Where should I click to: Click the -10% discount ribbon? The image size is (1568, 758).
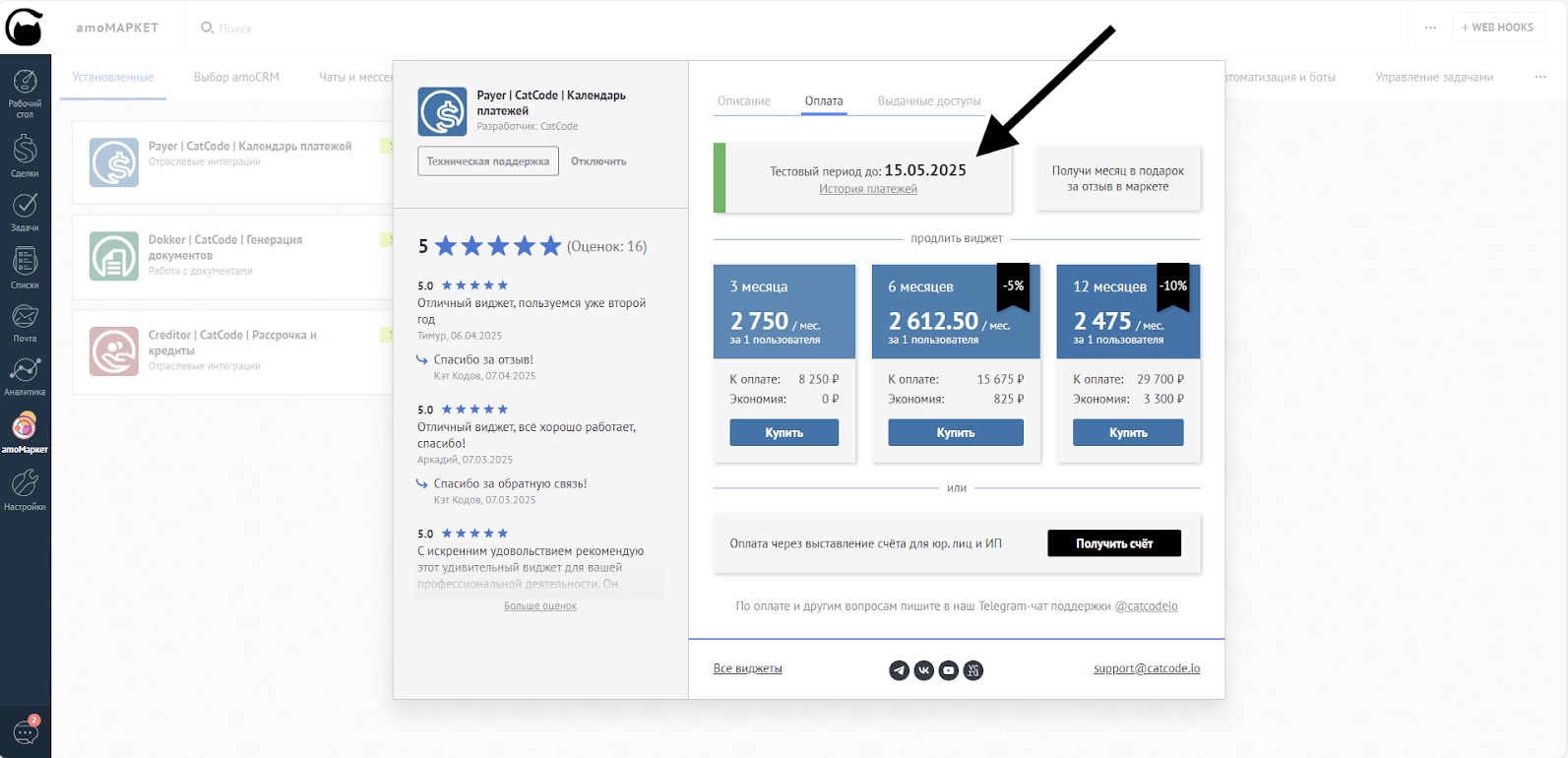pos(1173,286)
